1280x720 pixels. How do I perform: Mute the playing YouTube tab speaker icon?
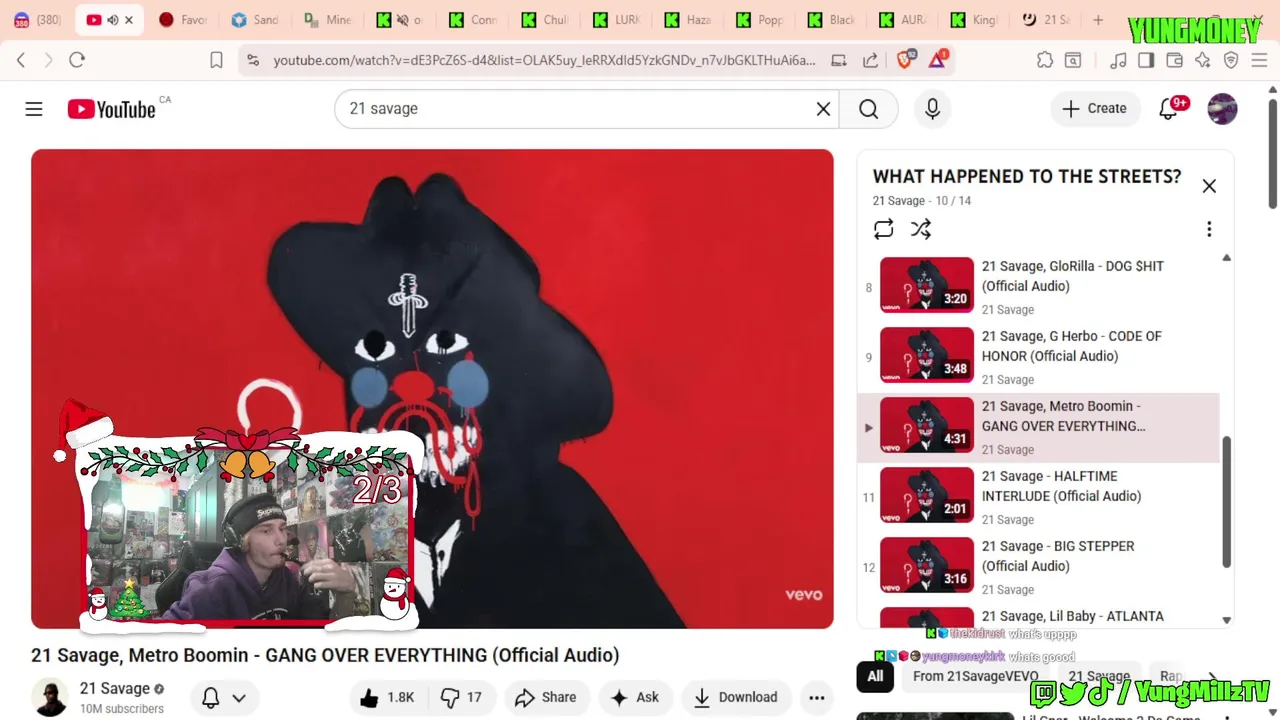pyautogui.click(x=112, y=20)
